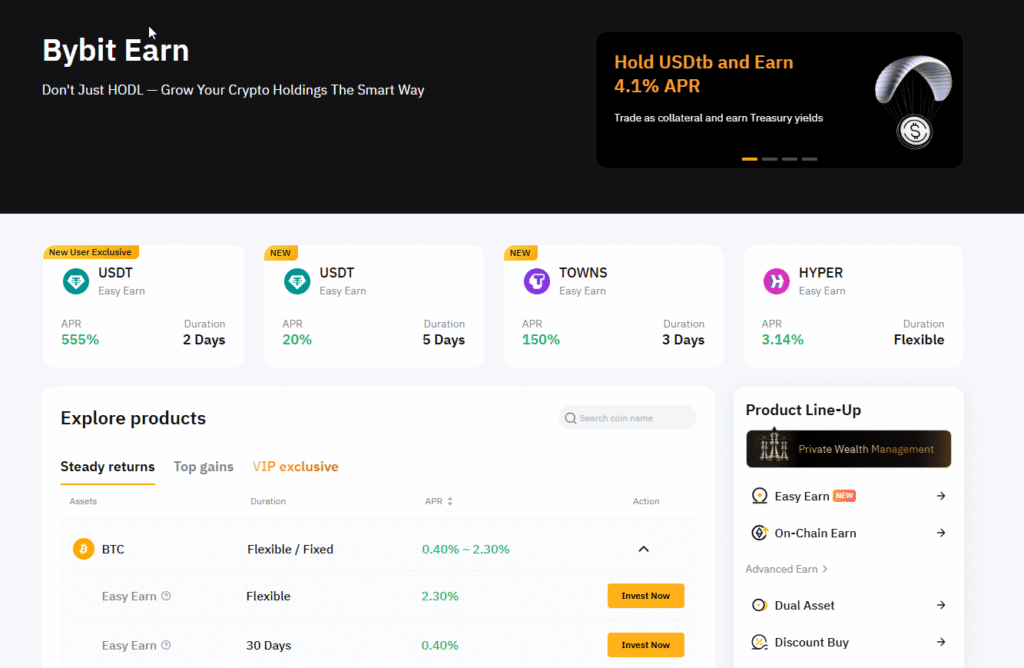Open Dual Asset in Product Line-Up
Image resolution: width=1024 pixels, height=668 pixels.
click(x=848, y=605)
